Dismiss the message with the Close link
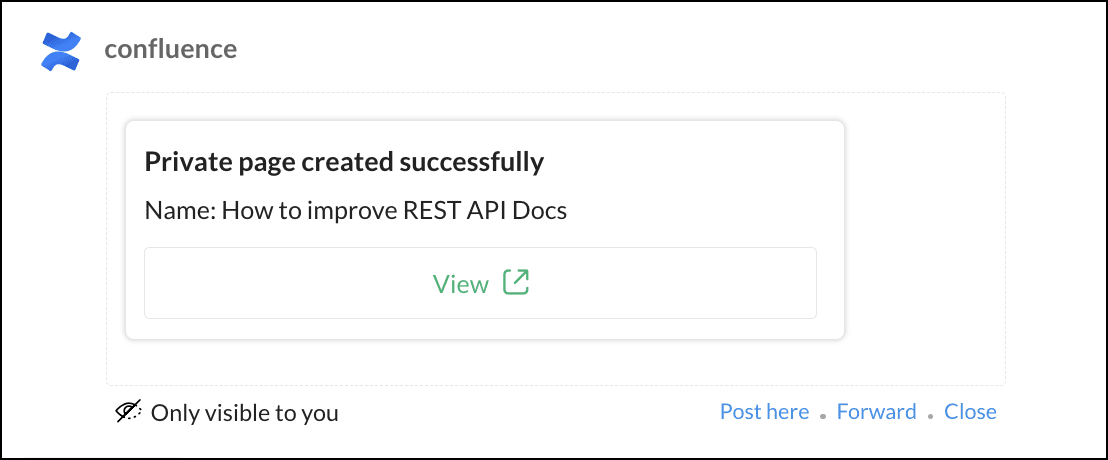The image size is (1108, 460). coord(970,411)
